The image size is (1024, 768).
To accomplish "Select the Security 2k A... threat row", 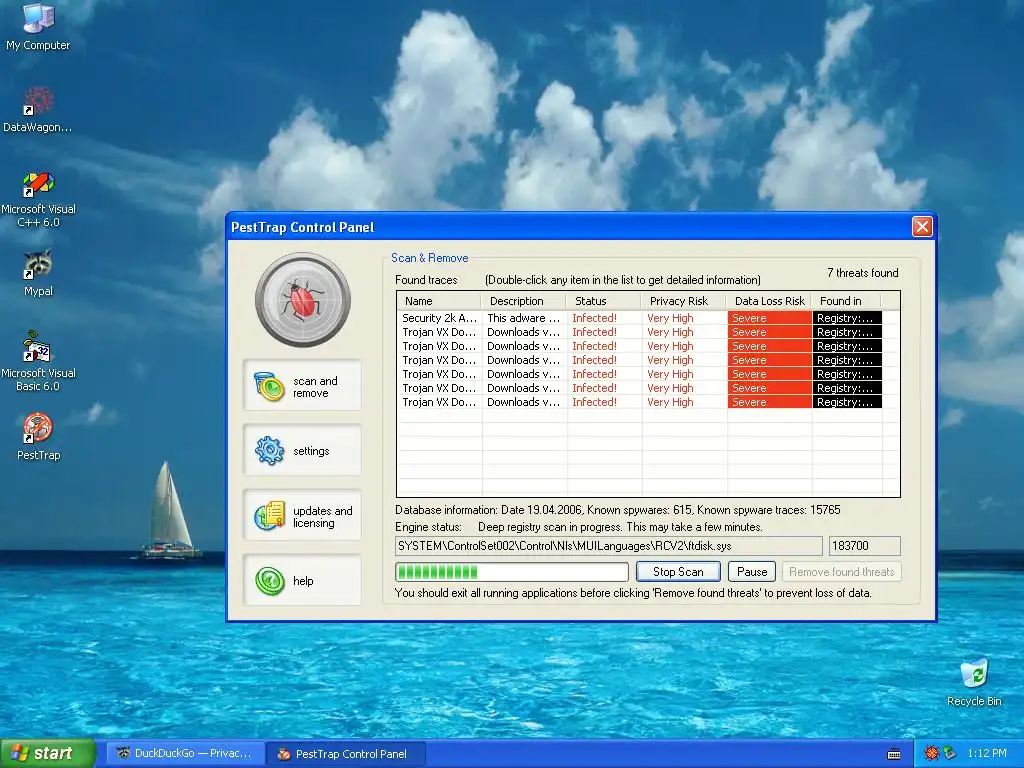I will point(639,318).
